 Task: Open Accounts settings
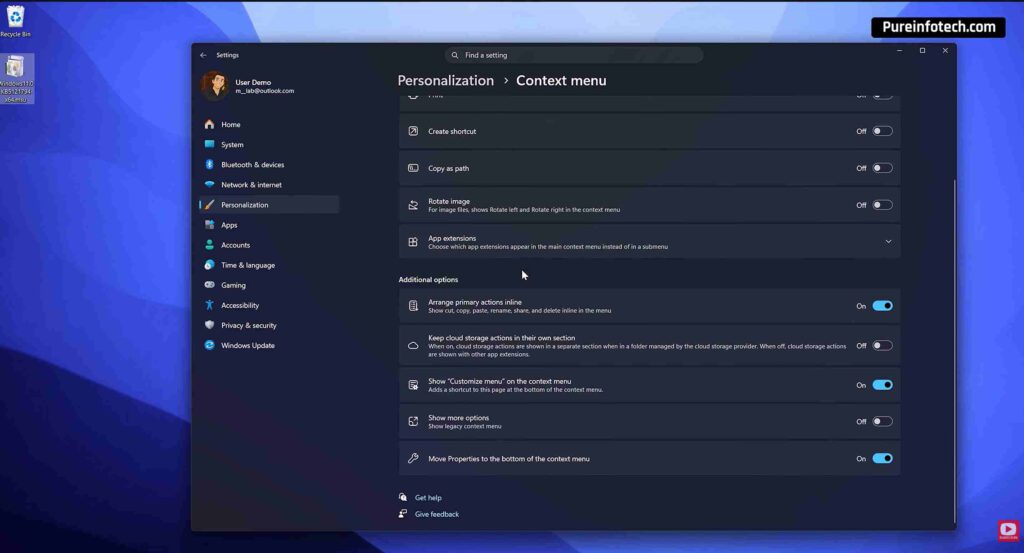click(269, 245)
